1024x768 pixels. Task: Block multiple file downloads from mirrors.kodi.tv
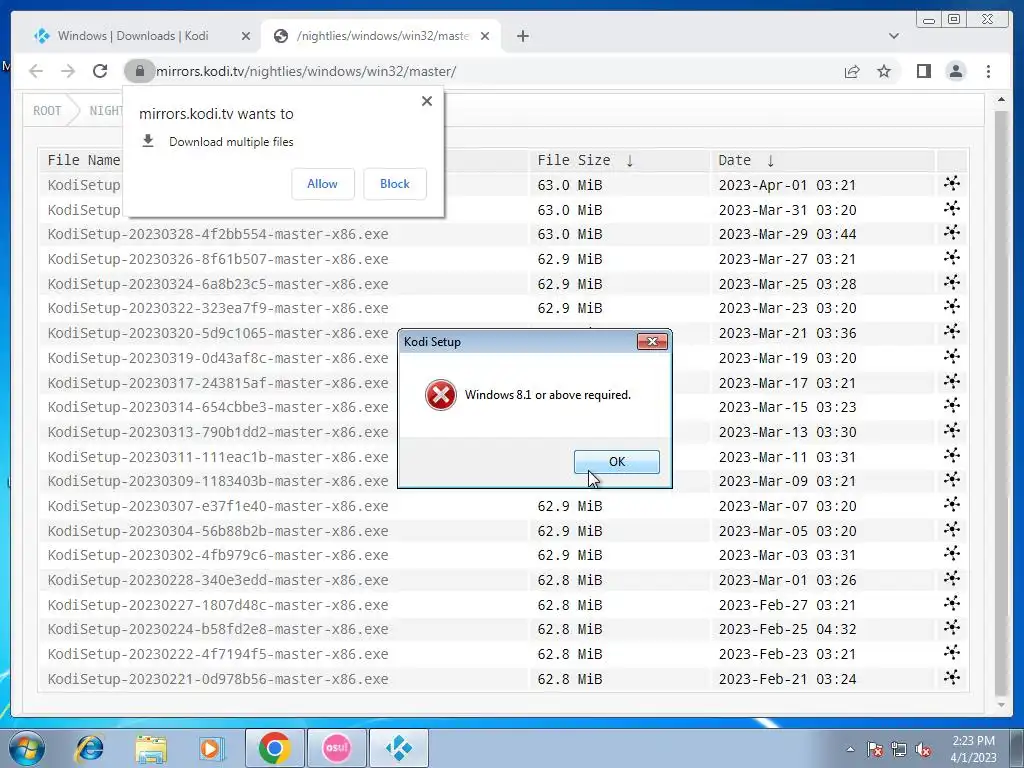point(394,184)
